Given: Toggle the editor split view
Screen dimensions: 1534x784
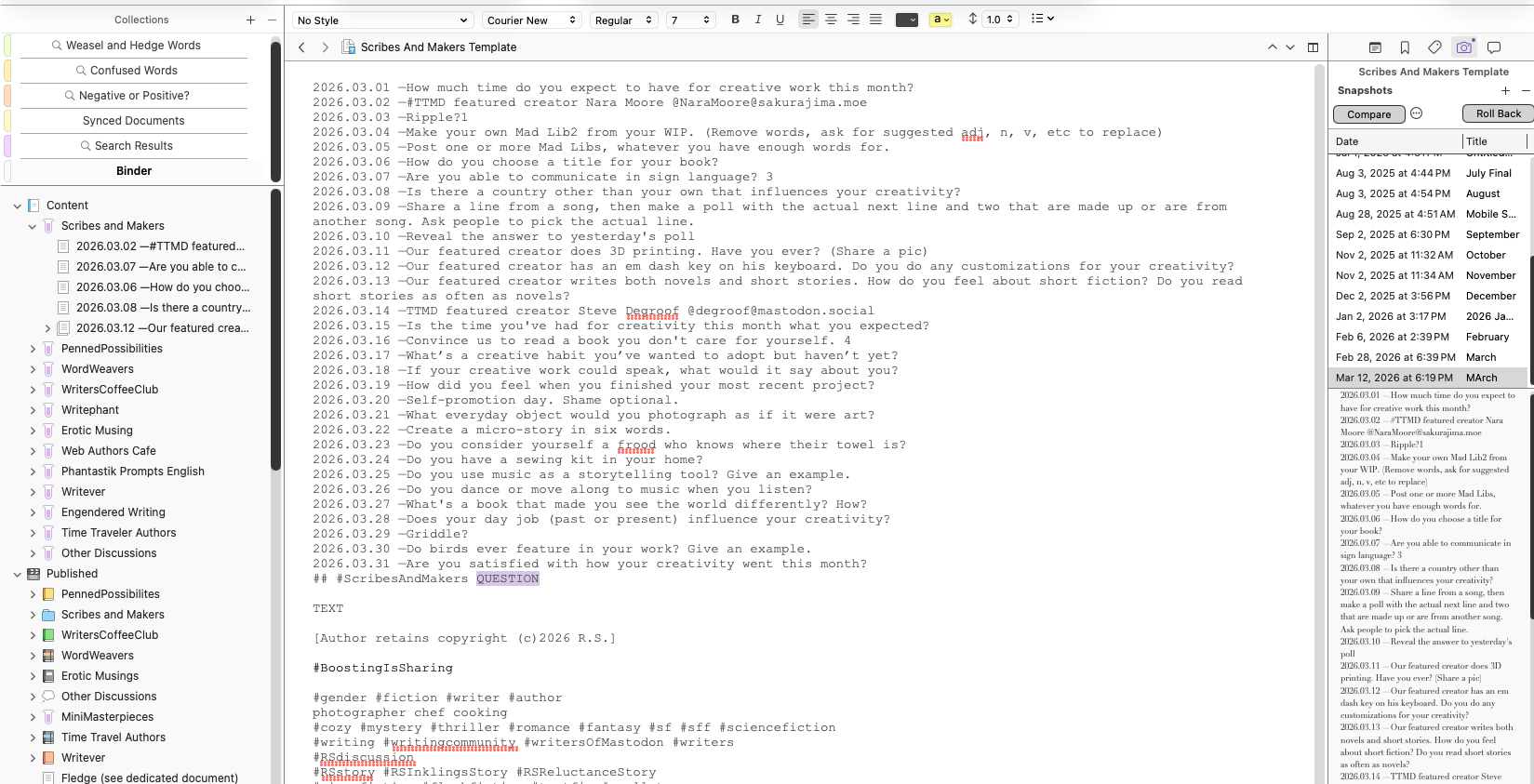Looking at the screenshot, I should click(x=1313, y=47).
